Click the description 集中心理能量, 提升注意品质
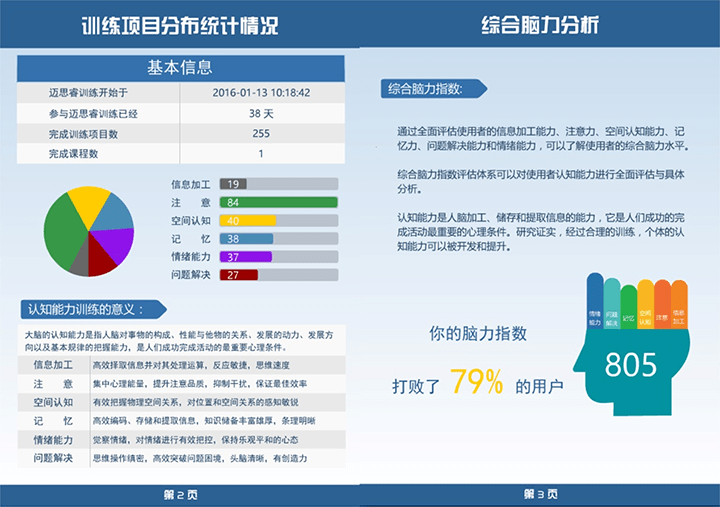720x507 pixels. (x=200, y=383)
